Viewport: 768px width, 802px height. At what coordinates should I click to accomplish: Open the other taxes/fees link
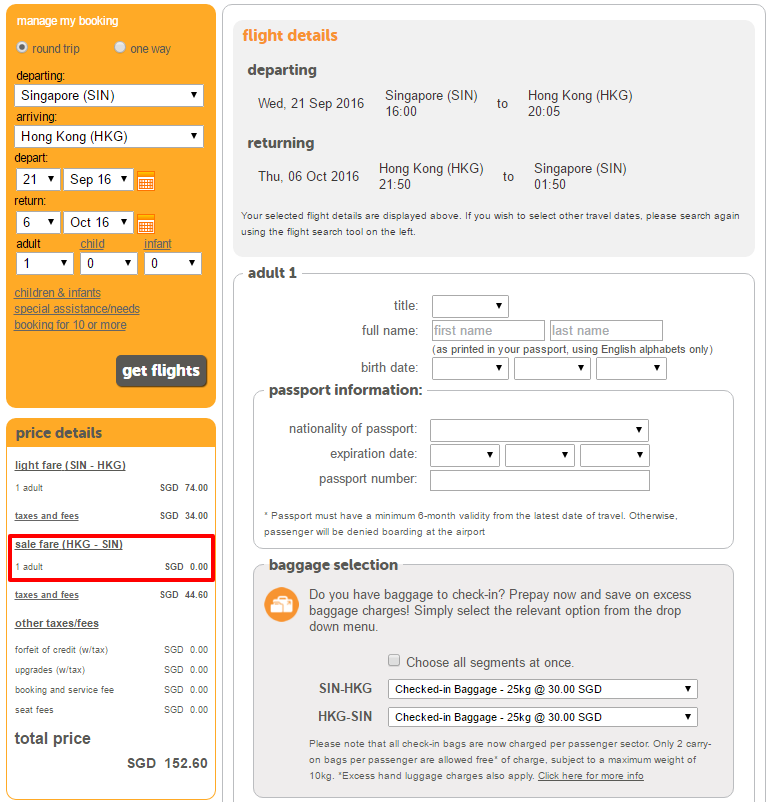click(57, 623)
